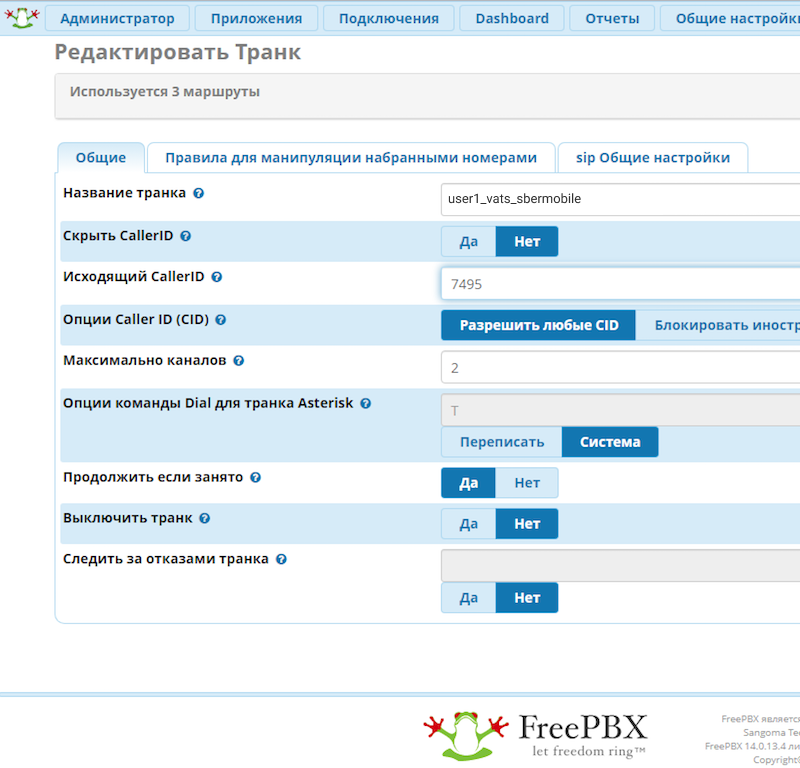Click the FreePBX frog logo in top bar

(x=22, y=17)
